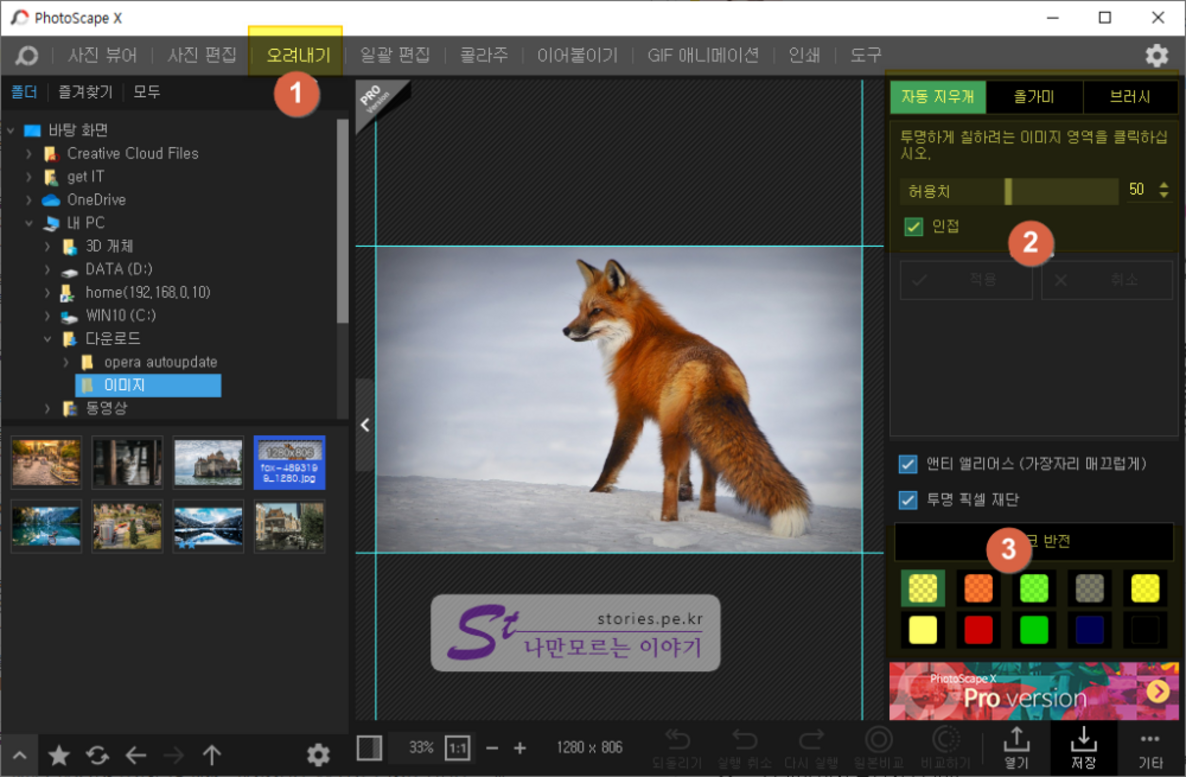Expand the 동영상 folder in tree
Screen dimensions: 1186x777
47,408
